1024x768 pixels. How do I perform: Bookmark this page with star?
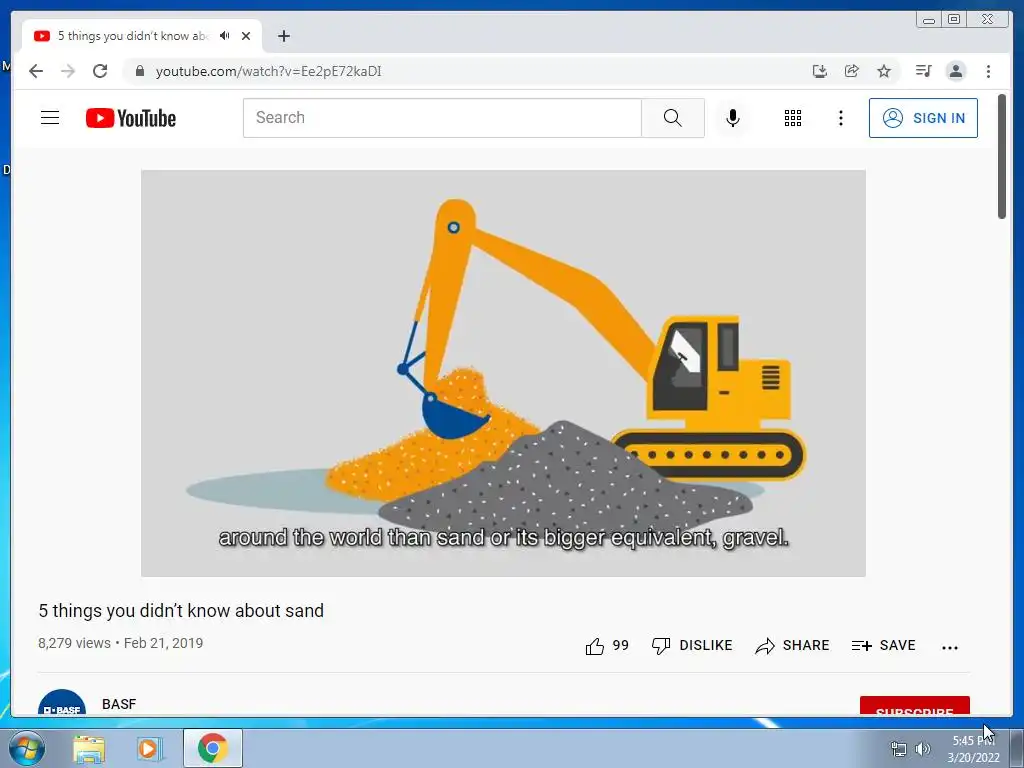coord(884,71)
